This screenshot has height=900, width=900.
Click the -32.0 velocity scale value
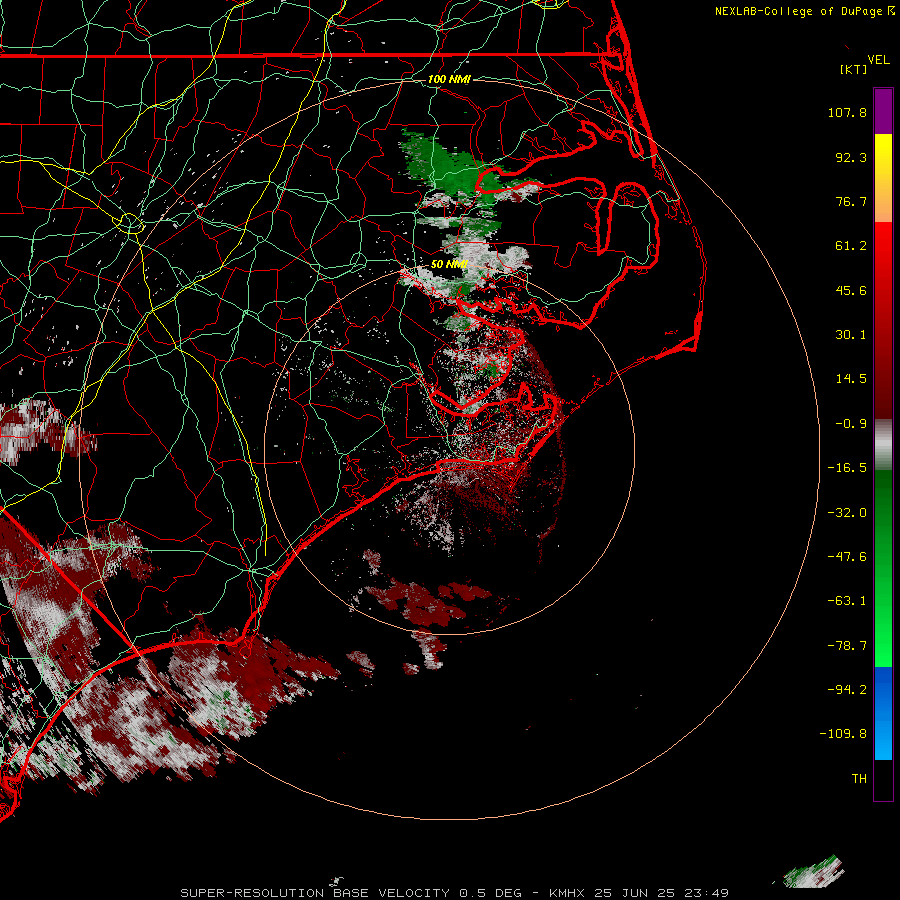[847, 512]
